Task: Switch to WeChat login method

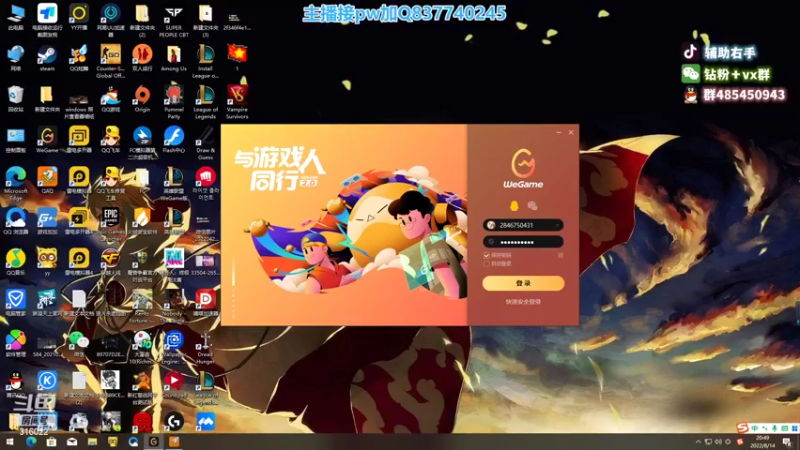Action: [x=532, y=206]
